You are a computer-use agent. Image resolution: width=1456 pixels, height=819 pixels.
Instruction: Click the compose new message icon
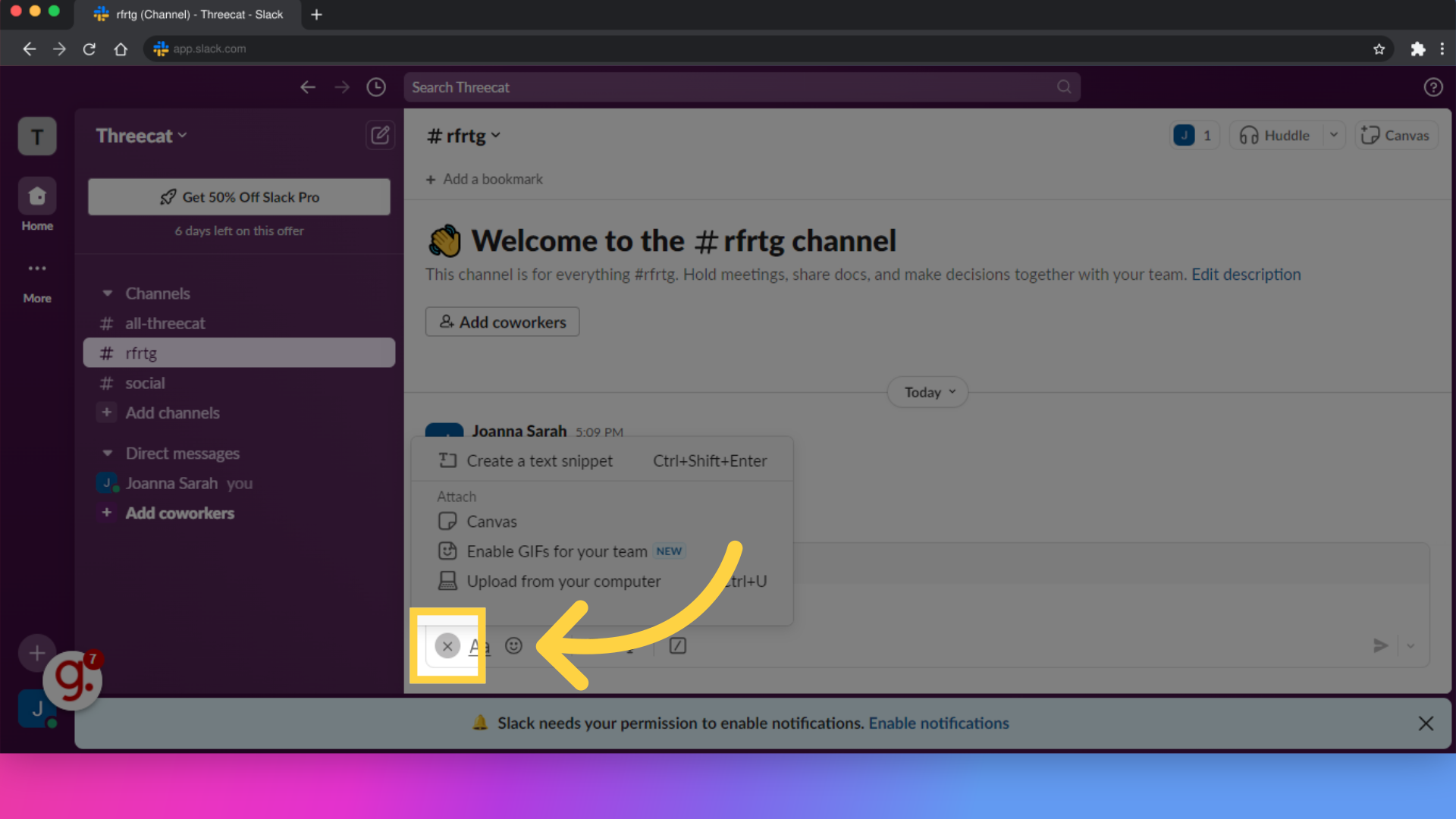(x=380, y=136)
